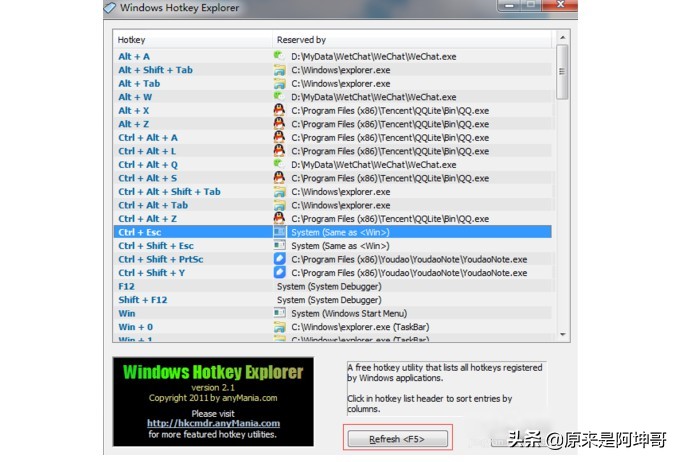Click the explorer icon in the Alt + Tab row
The width and height of the screenshot is (680, 462).
coord(279,83)
